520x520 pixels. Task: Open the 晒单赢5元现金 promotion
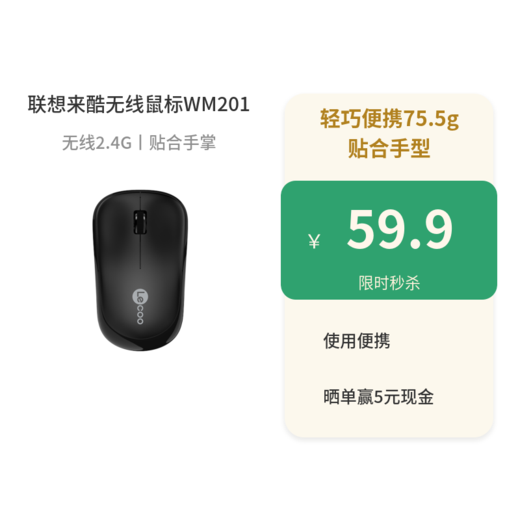click(378, 397)
